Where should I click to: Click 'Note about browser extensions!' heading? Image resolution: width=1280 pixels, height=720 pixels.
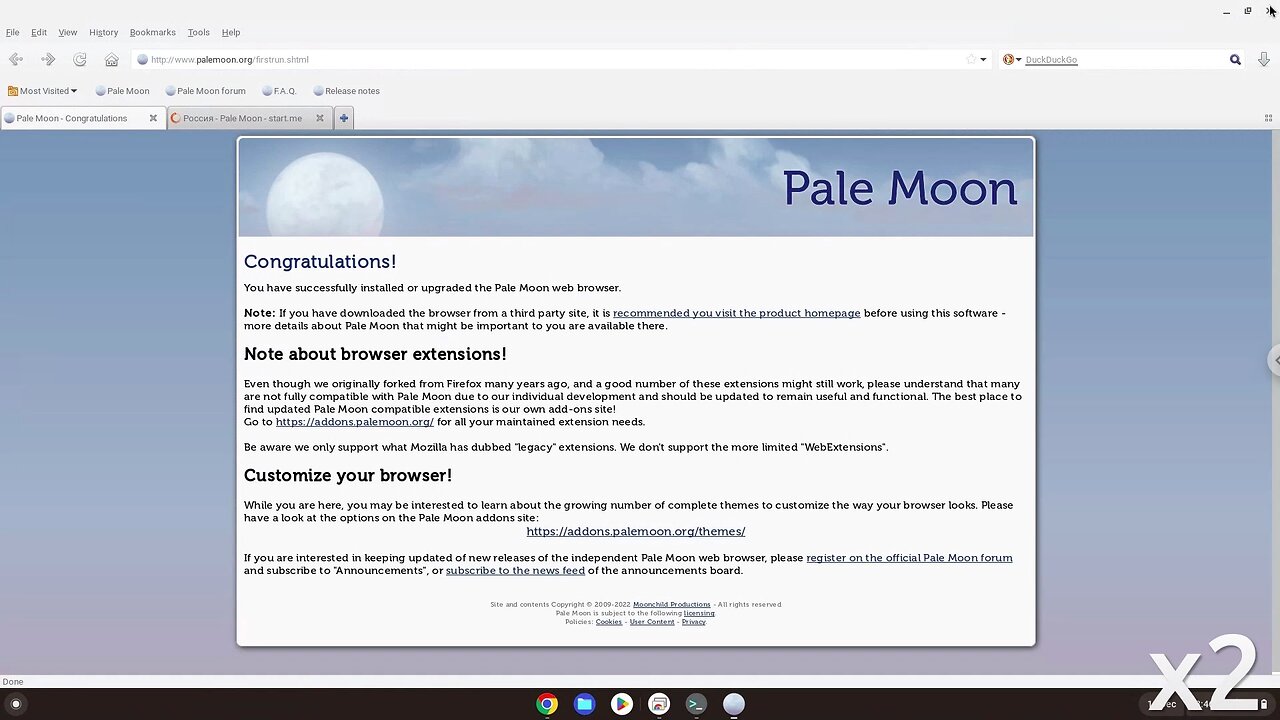[375, 354]
